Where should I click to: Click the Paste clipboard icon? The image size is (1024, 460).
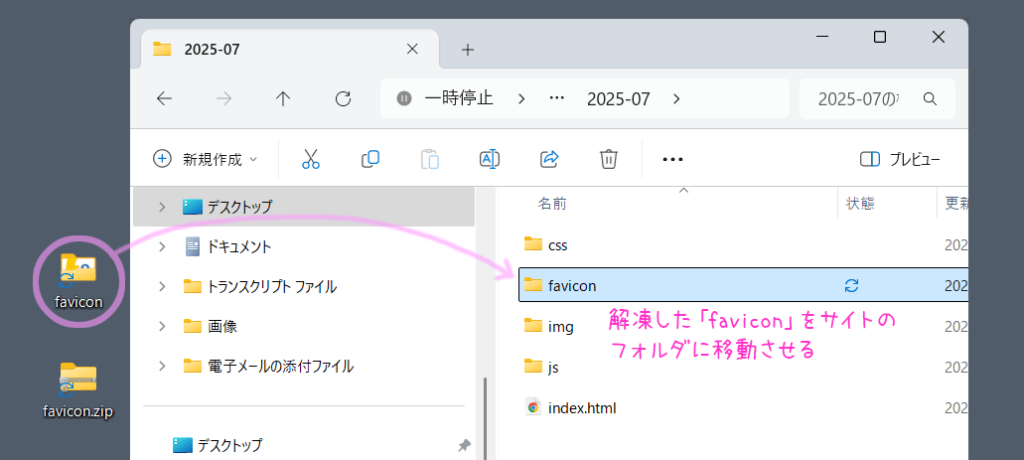click(430, 159)
